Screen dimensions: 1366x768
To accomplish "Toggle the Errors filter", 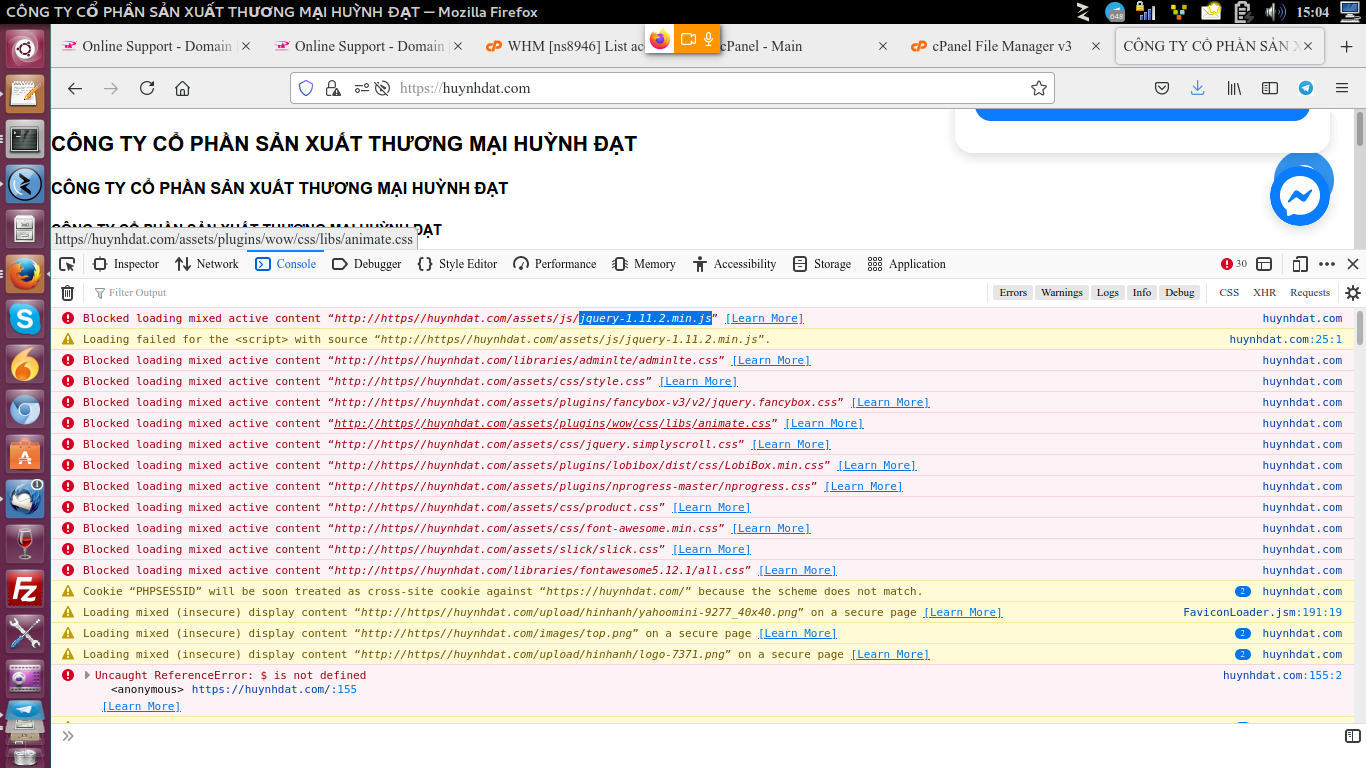I will pyautogui.click(x=1013, y=292).
